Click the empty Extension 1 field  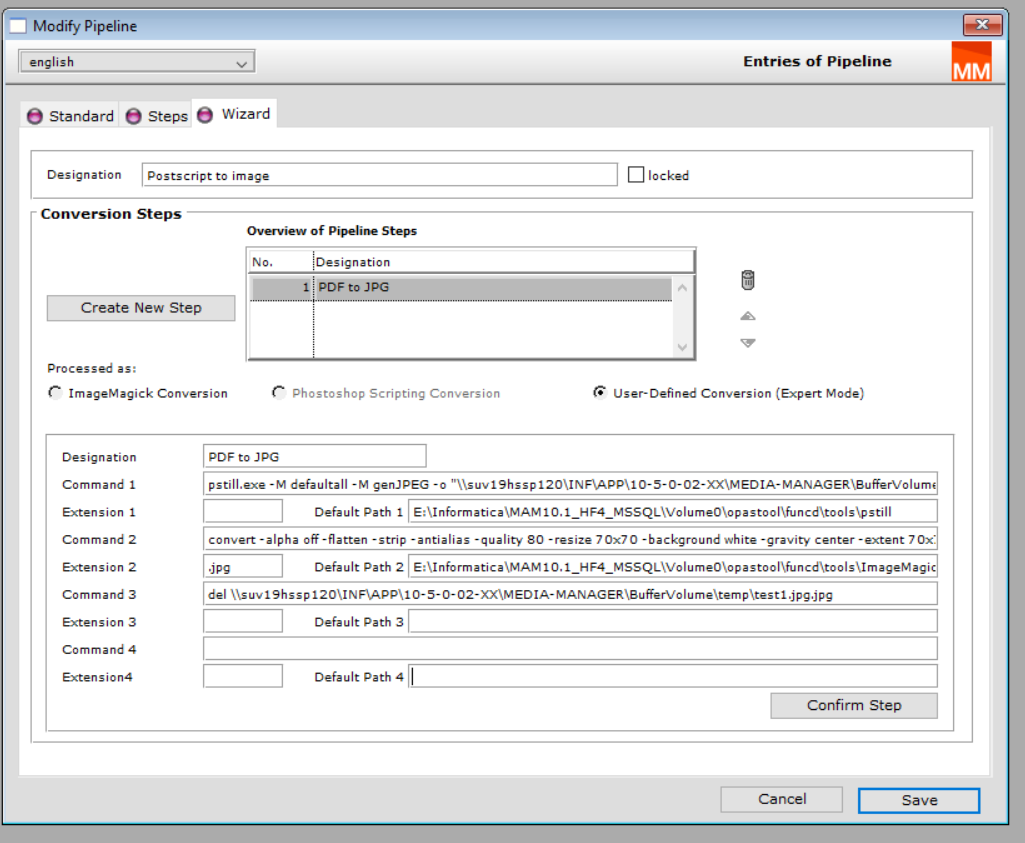(x=243, y=512)
